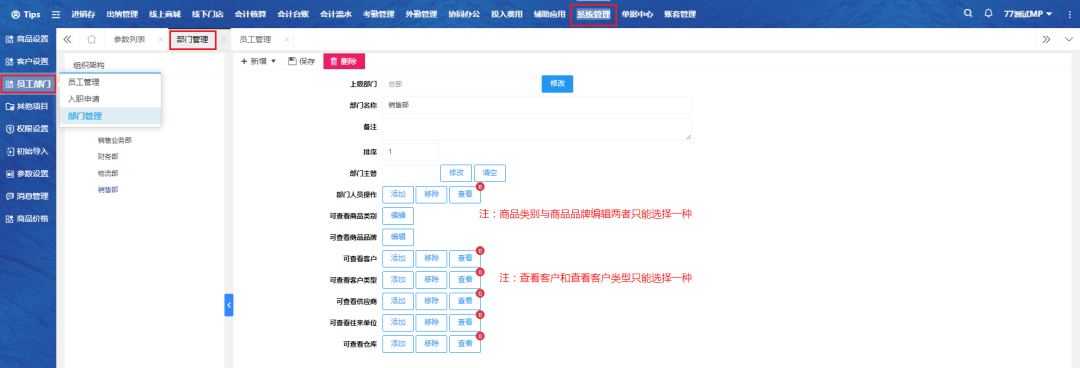Click 编辑 for 可查看商品类别
Screen dimensions: 1080x368
coord(398,216)
